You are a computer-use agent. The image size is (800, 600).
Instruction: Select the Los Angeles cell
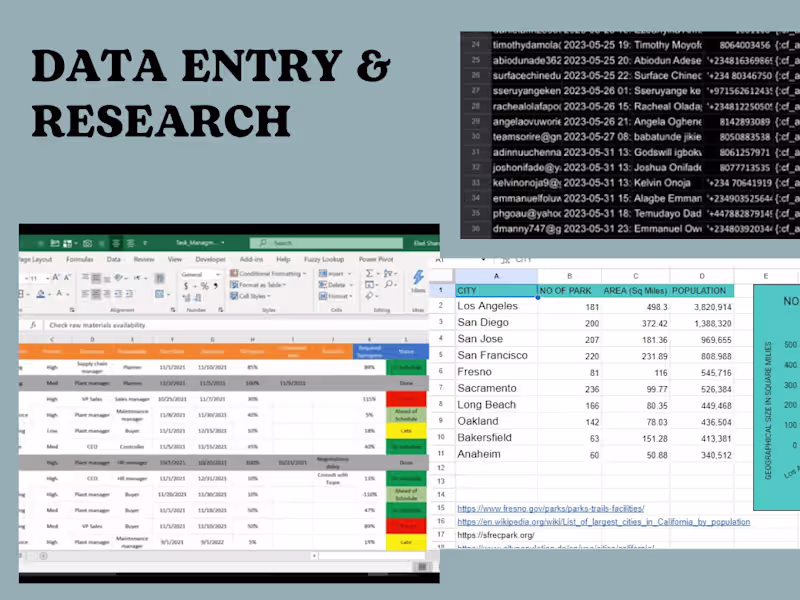click(x=496, y=306)
